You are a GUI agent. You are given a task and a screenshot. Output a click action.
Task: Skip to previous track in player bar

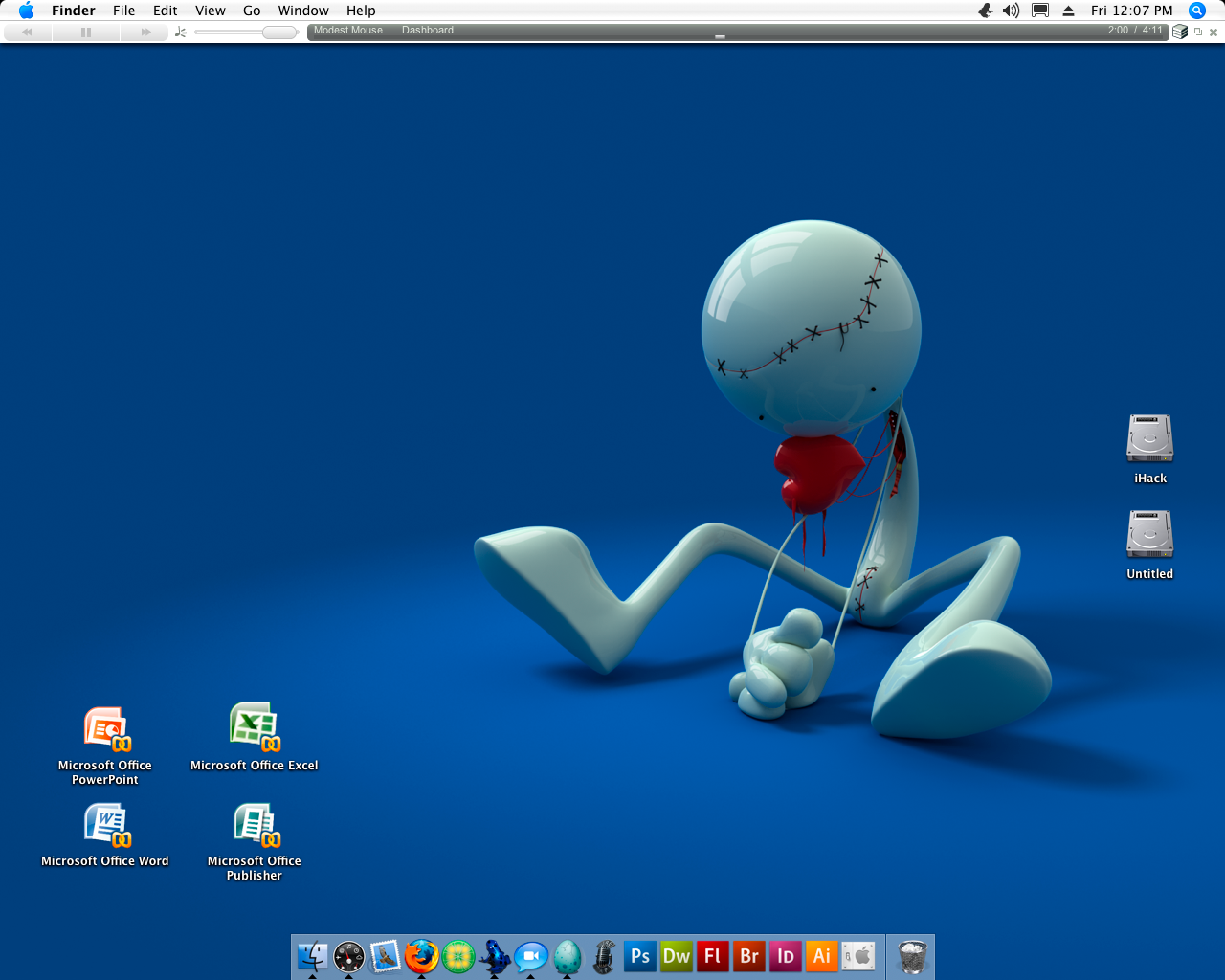(27, 32)
